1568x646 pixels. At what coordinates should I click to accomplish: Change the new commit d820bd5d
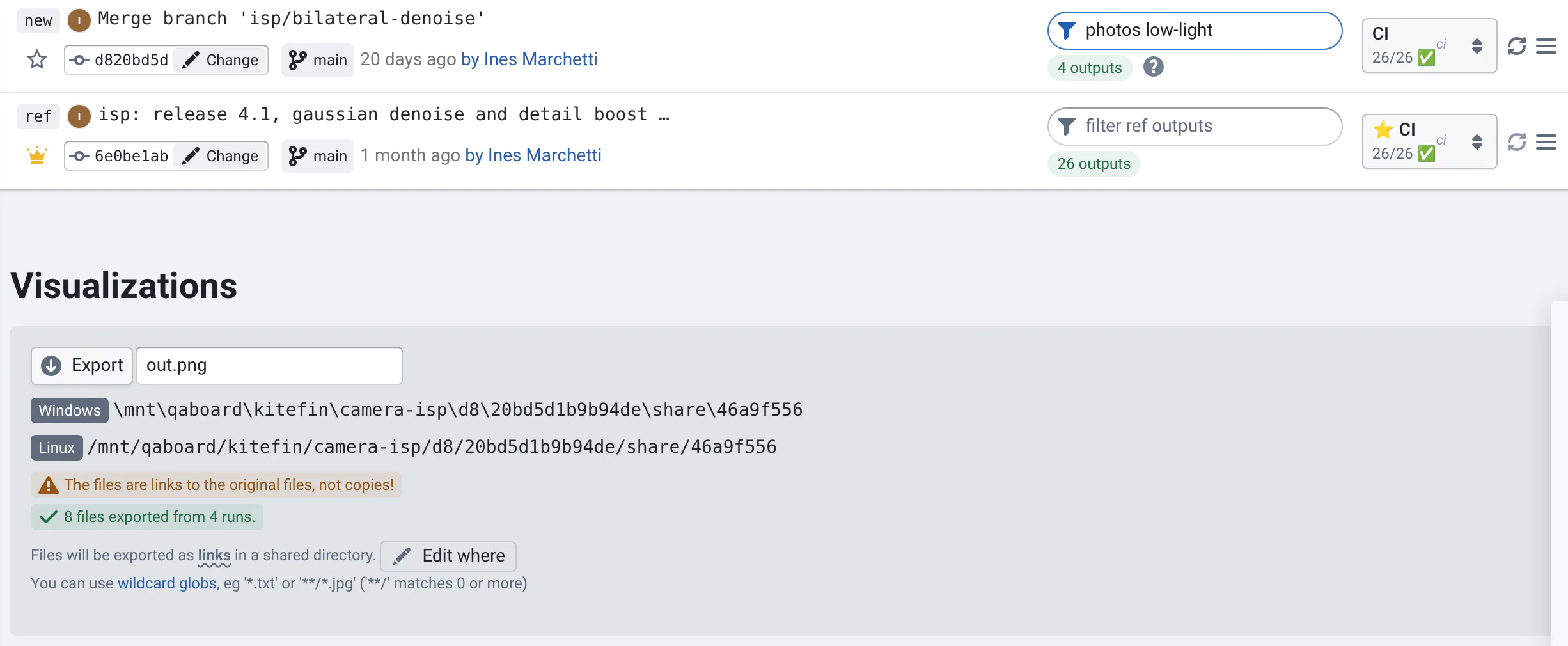click(x=221, y=60)
